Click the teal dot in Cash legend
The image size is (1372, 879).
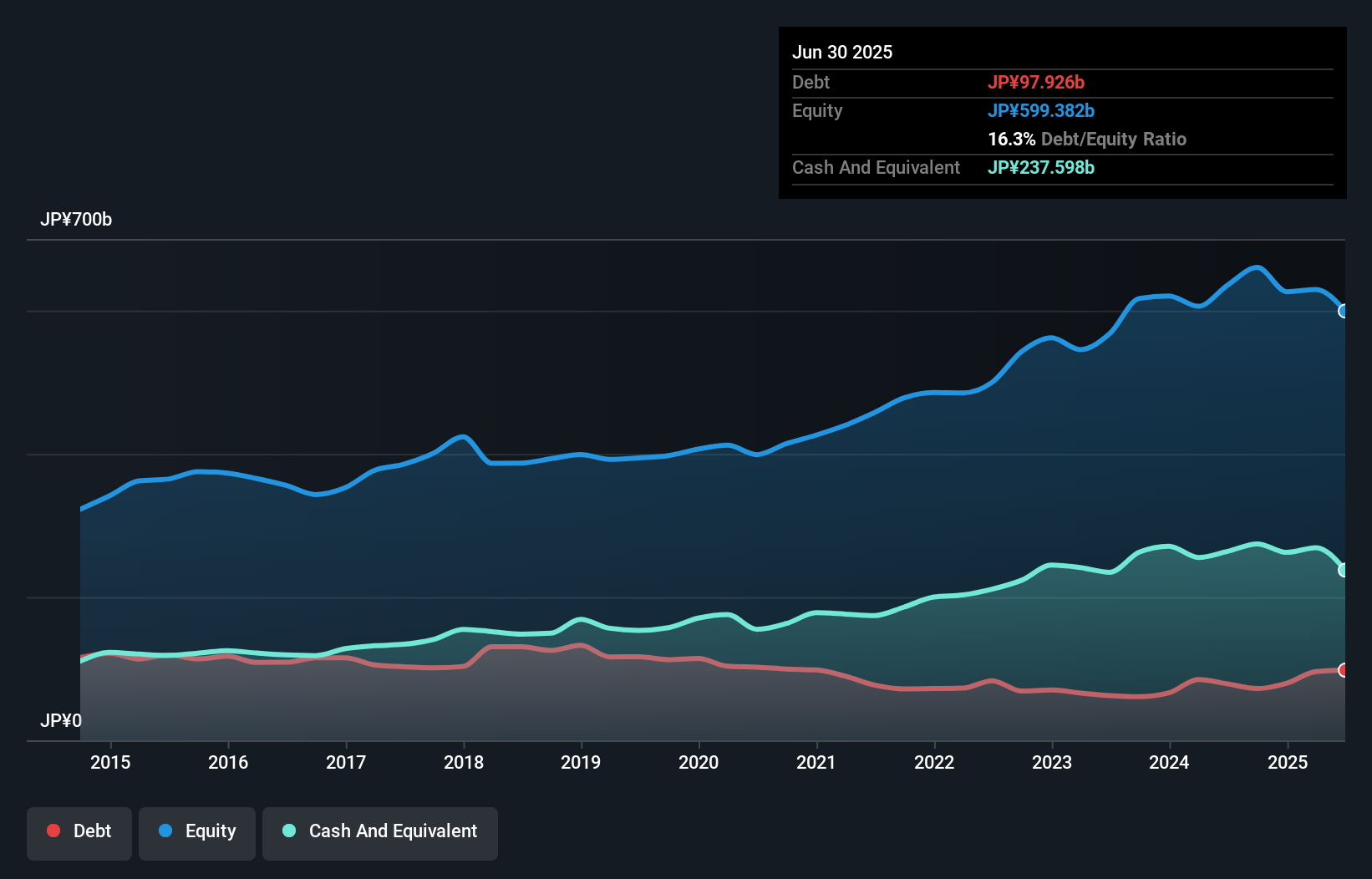pos(289,831)
